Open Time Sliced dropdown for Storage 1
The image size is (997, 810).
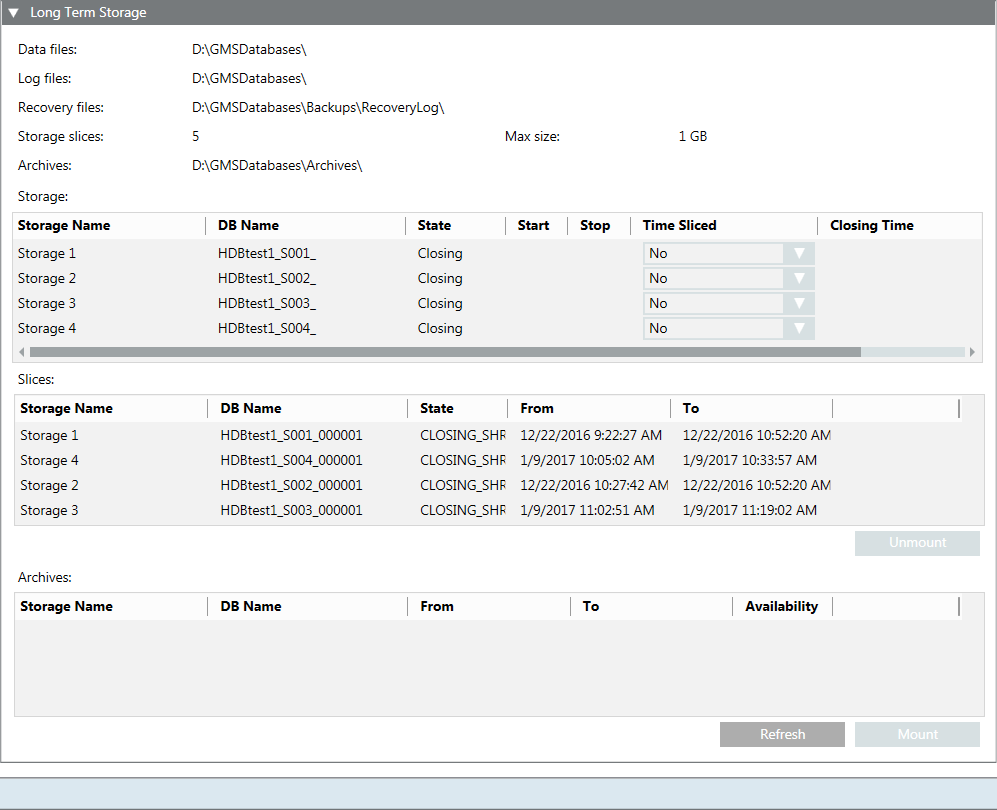click(x=798, y=254)
